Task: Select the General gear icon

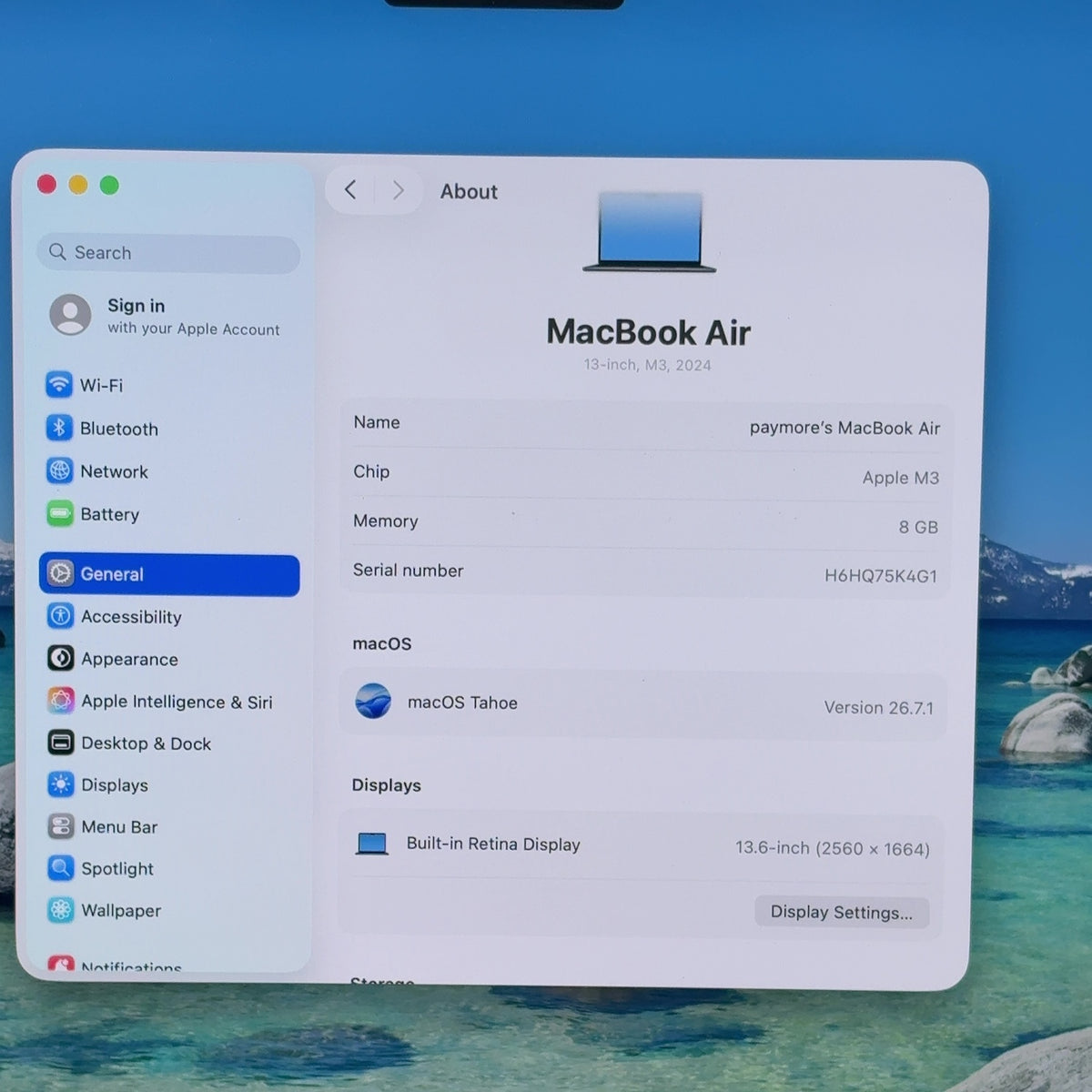Action: pos(60,573)
